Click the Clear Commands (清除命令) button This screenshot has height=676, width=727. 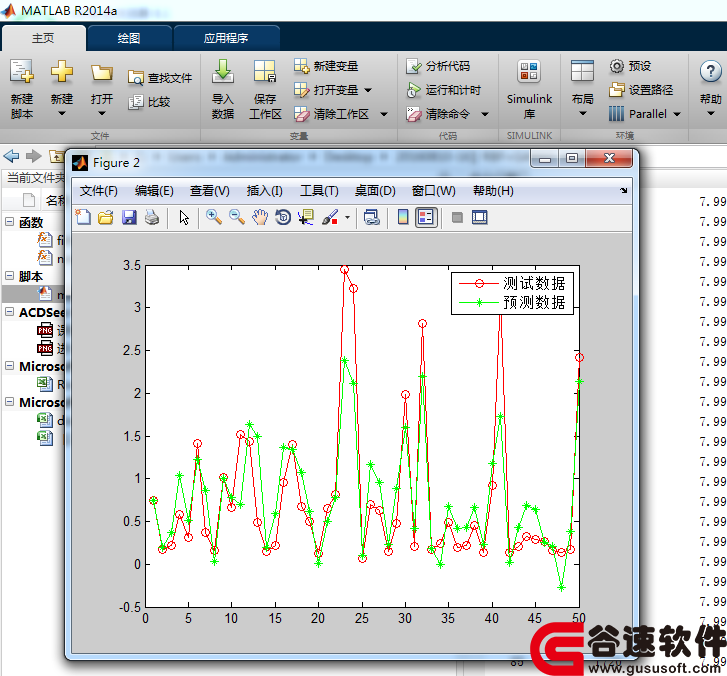(438, 114)
